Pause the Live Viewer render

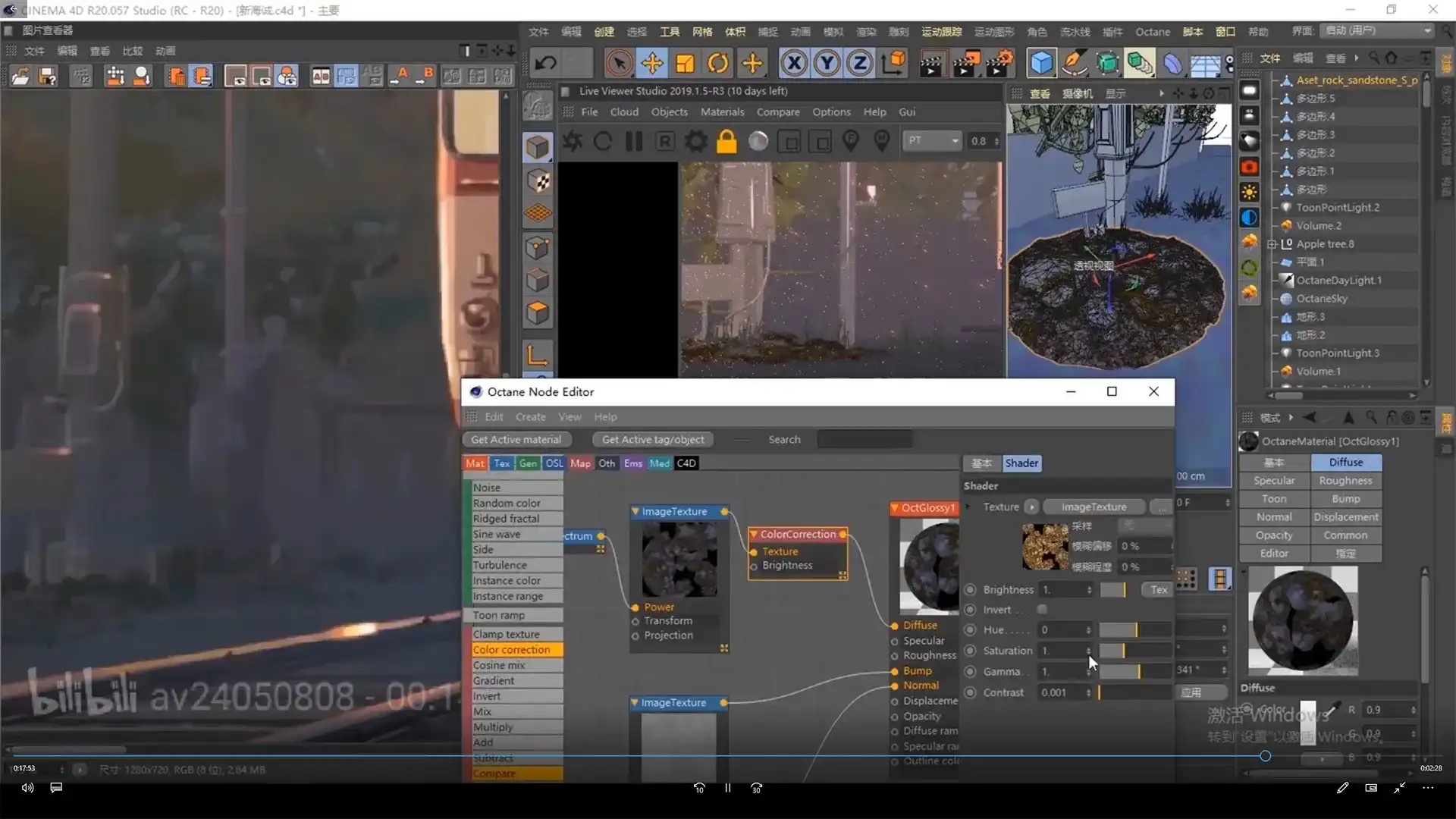[x=634, y=142]
